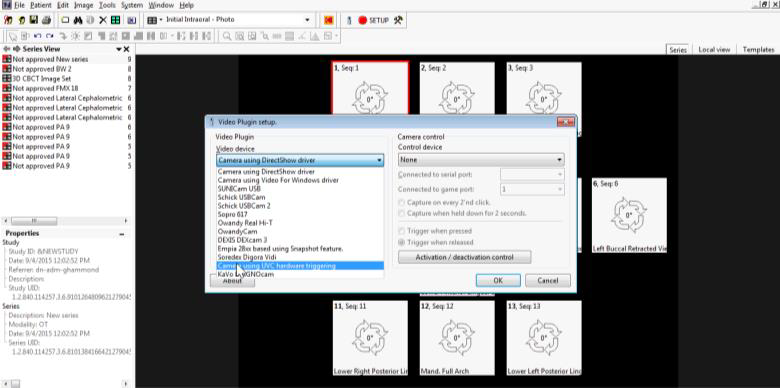Click the grey round icon after binoculars
Viewport: 780px width, 388px height.
91,20
